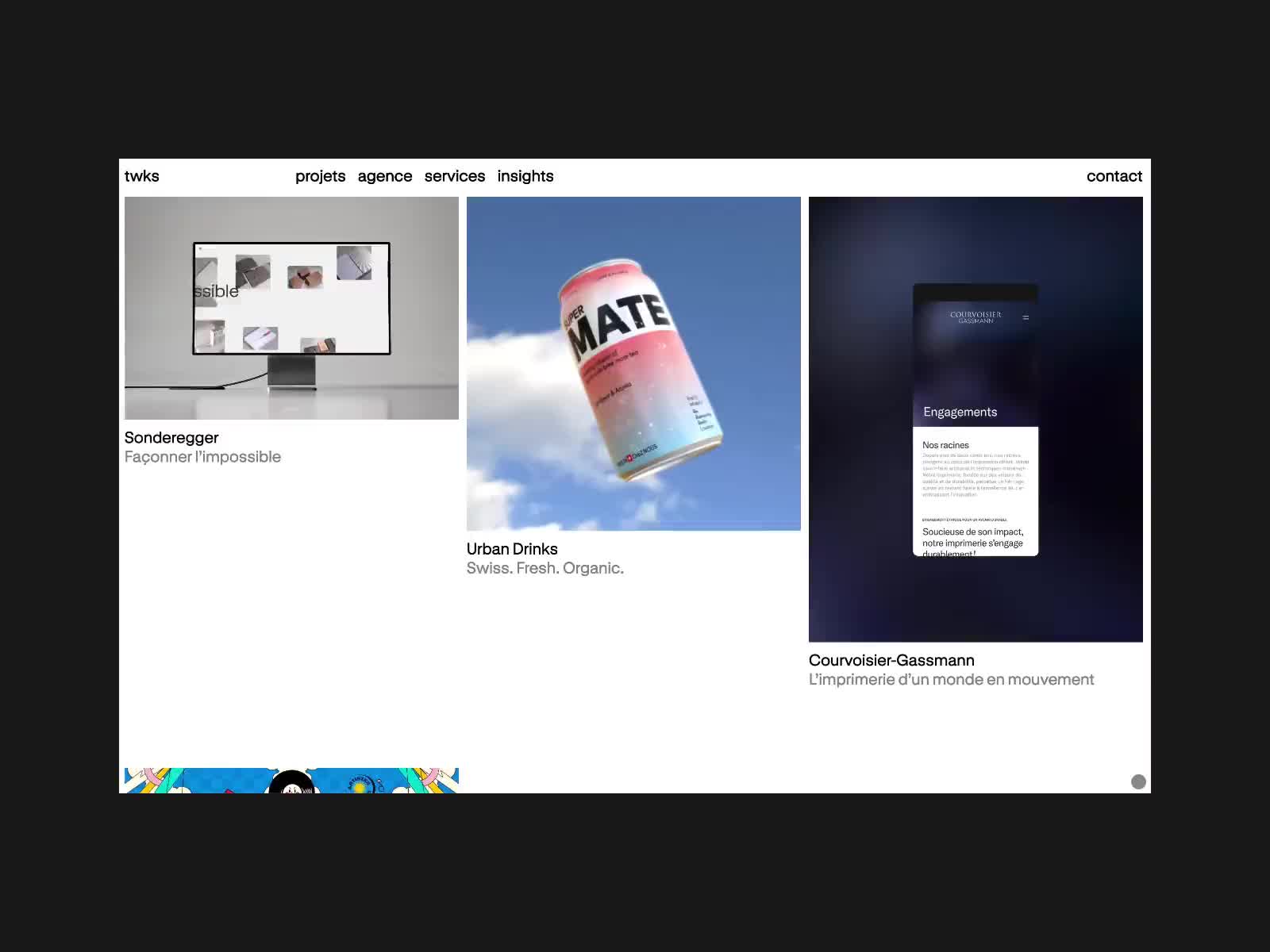Viewport: 1270px width, 952px height.
Task: Go to the agence page
Action: [x=385, y=176]
